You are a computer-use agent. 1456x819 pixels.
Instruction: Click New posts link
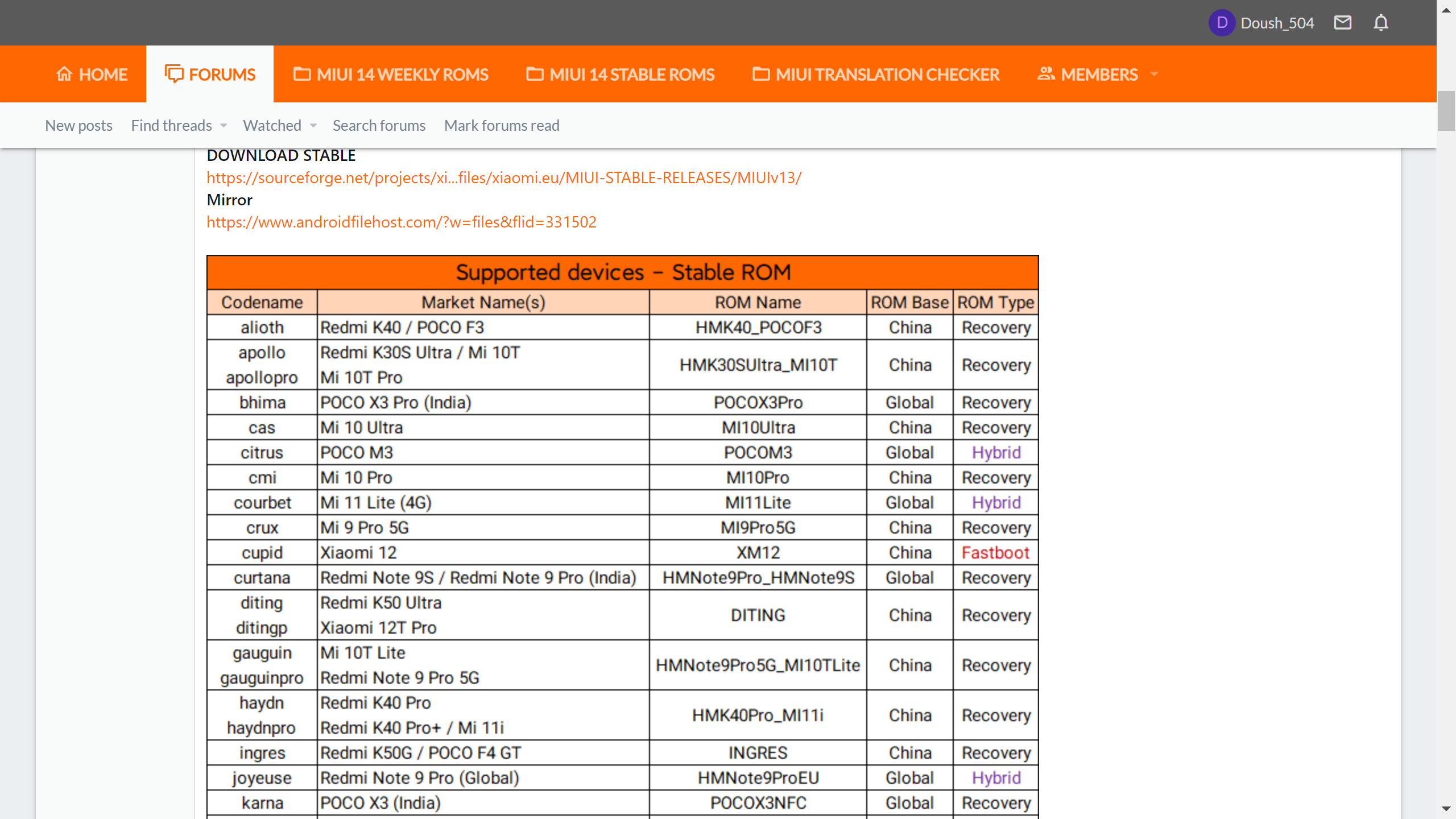pos(78,126)
